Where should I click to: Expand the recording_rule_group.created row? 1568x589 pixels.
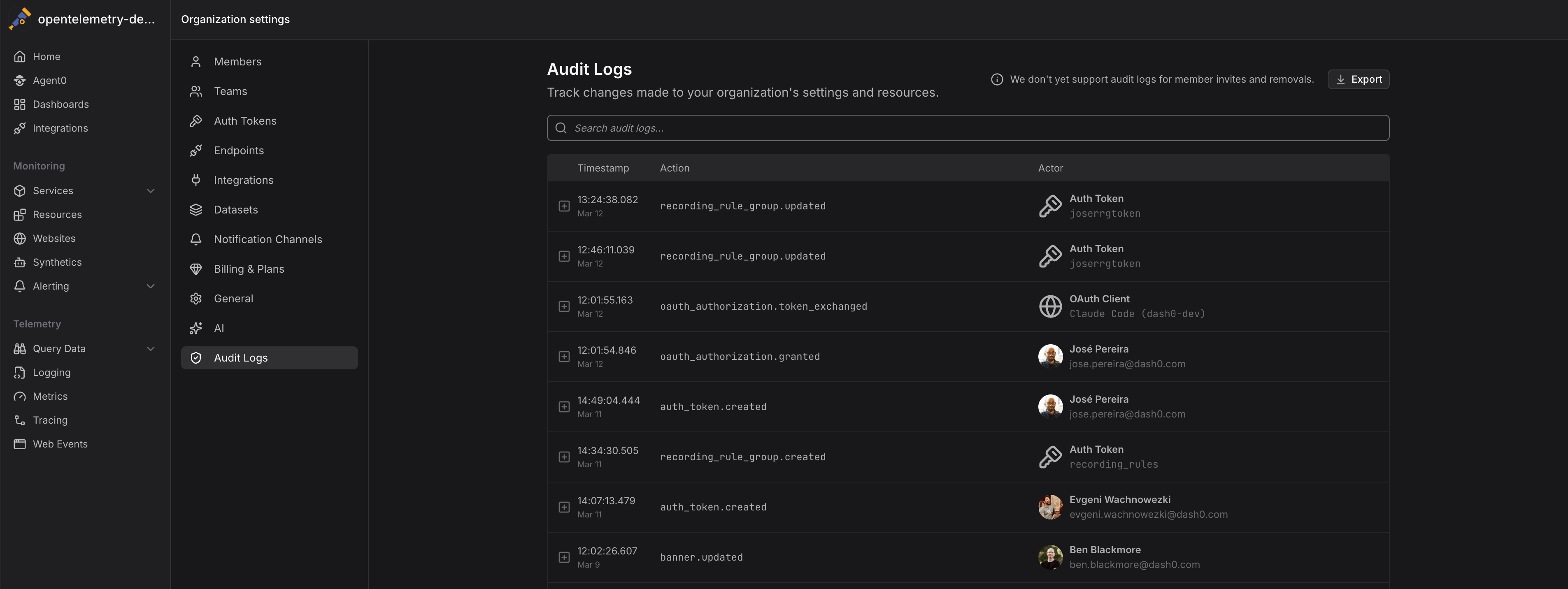point(563,457)
